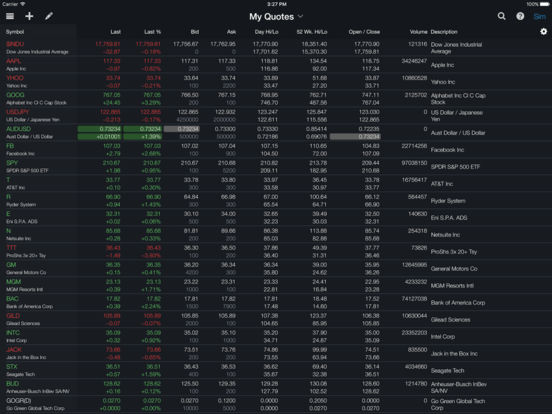Select the USDJPY symbol

[18, 112]
